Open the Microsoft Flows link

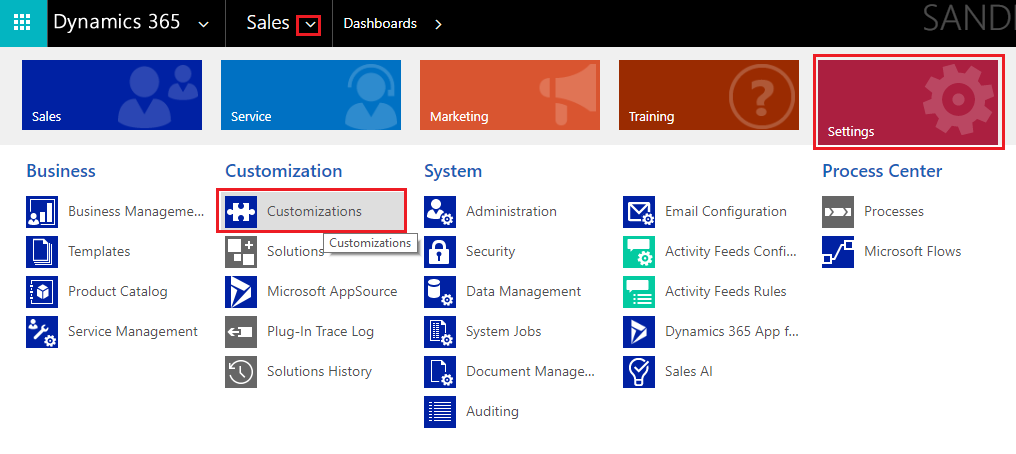(x=912, y=252)
